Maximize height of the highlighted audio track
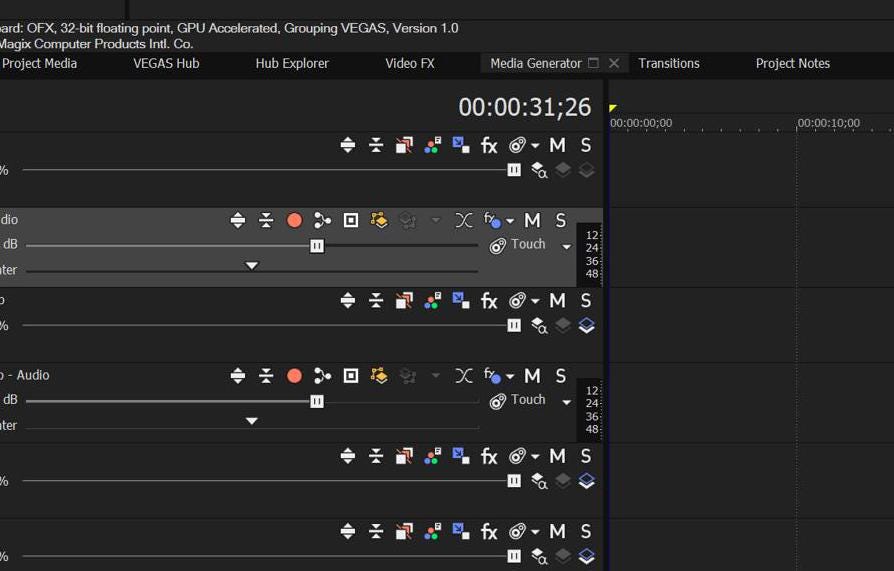Screen dimensions: 894x571 pyautogui.click(x=238, y=220)
